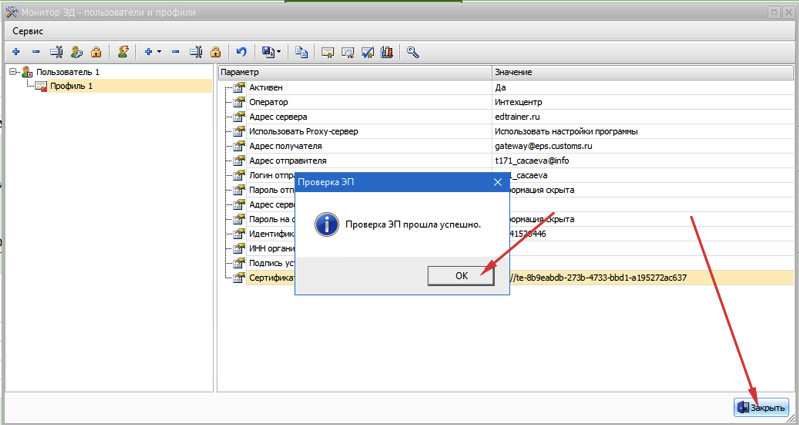Click the certificate with checkmark toolbar icon

pos(368,52)
